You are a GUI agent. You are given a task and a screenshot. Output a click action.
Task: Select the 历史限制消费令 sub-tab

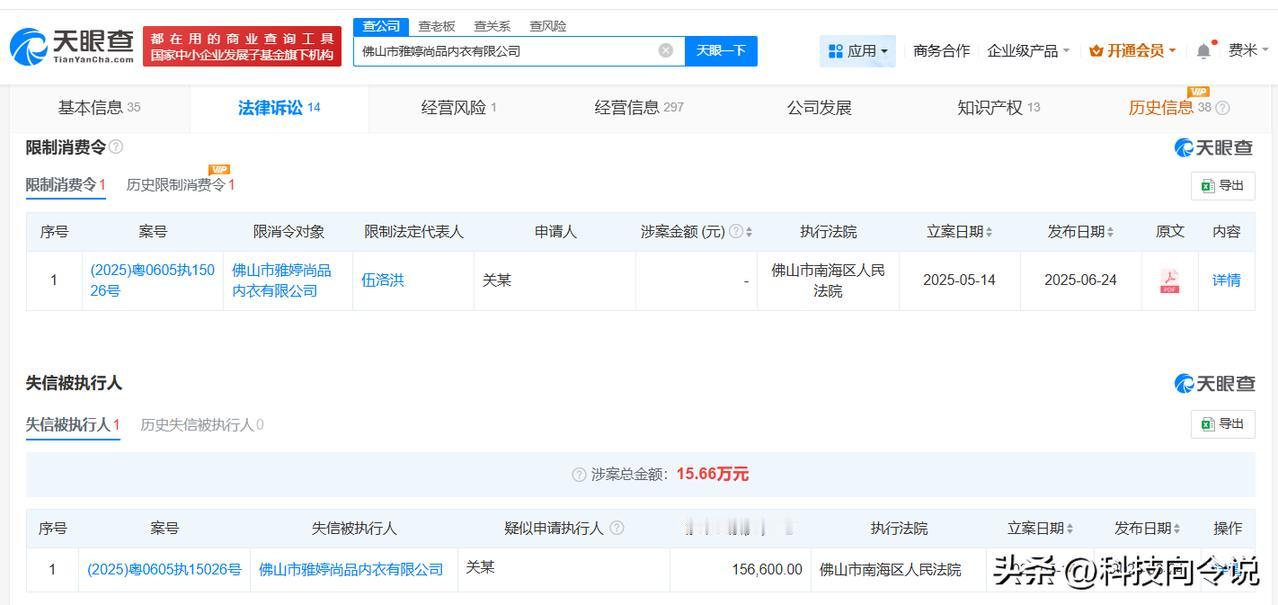[181, 185]
